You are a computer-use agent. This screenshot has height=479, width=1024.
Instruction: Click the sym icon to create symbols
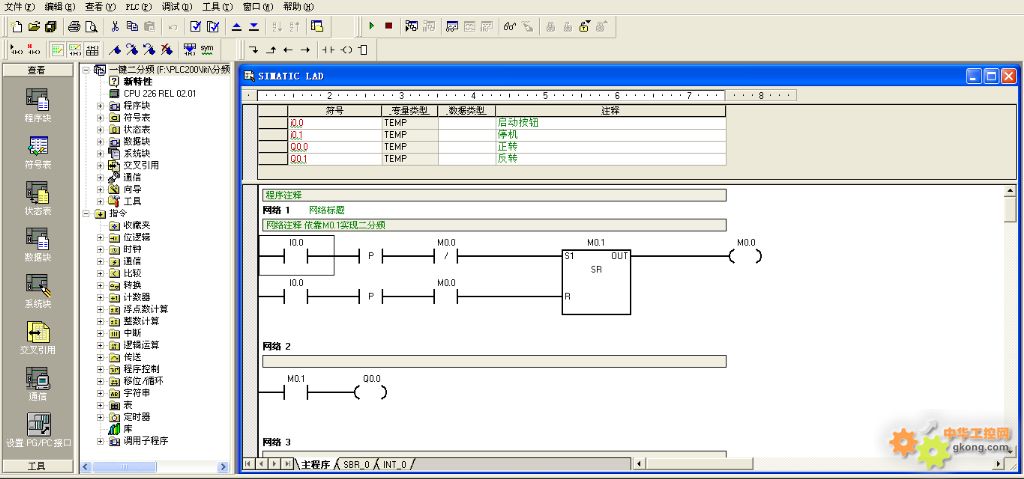tap(207, 50)
